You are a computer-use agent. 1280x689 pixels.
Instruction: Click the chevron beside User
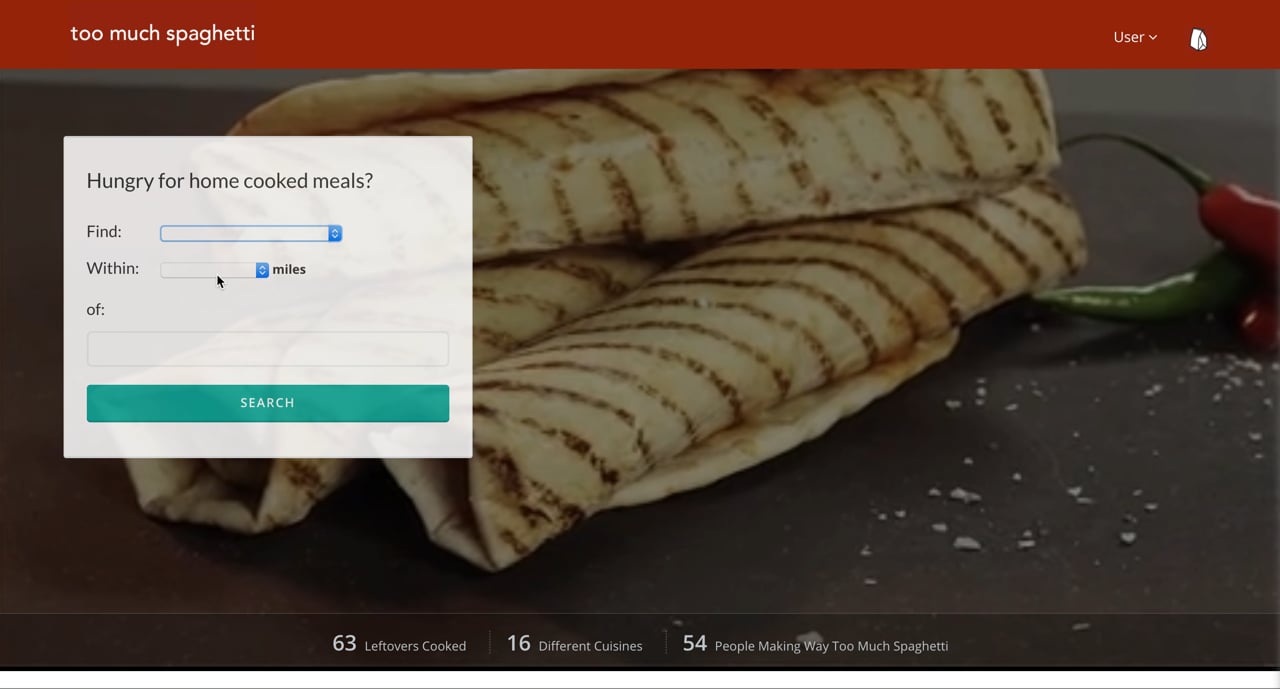click(1153, 37)
